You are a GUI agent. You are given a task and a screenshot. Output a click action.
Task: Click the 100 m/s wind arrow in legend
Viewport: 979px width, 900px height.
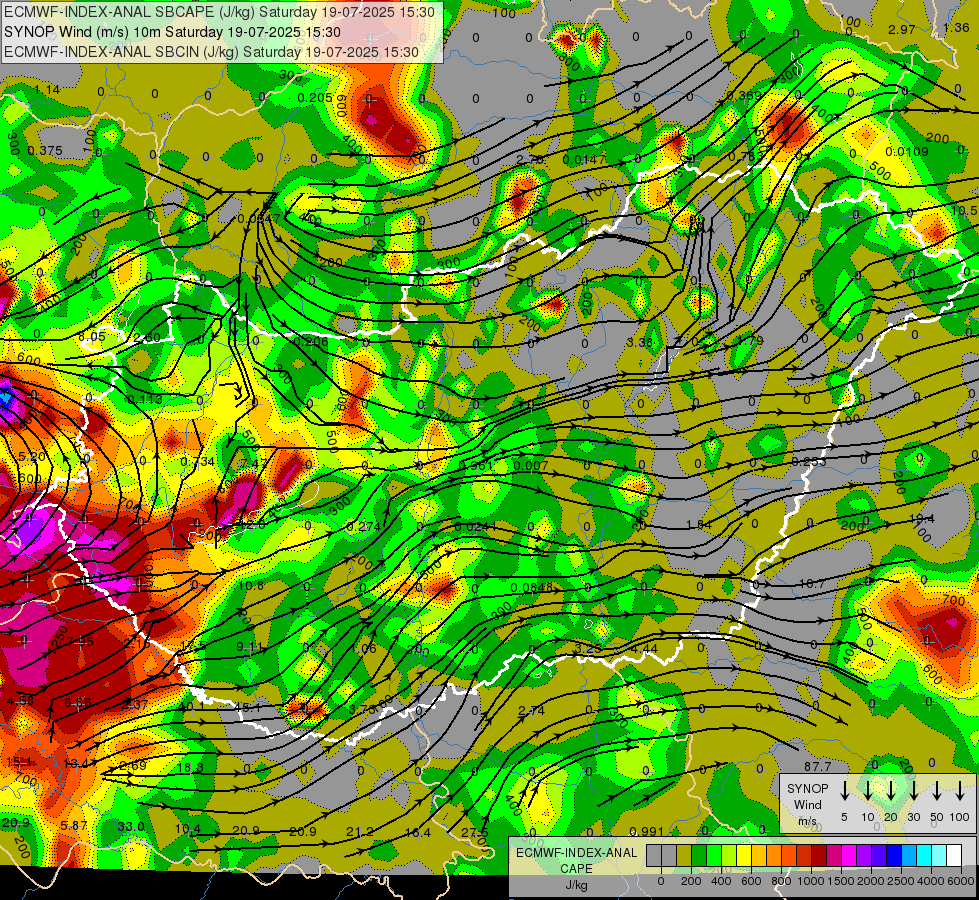960,791
